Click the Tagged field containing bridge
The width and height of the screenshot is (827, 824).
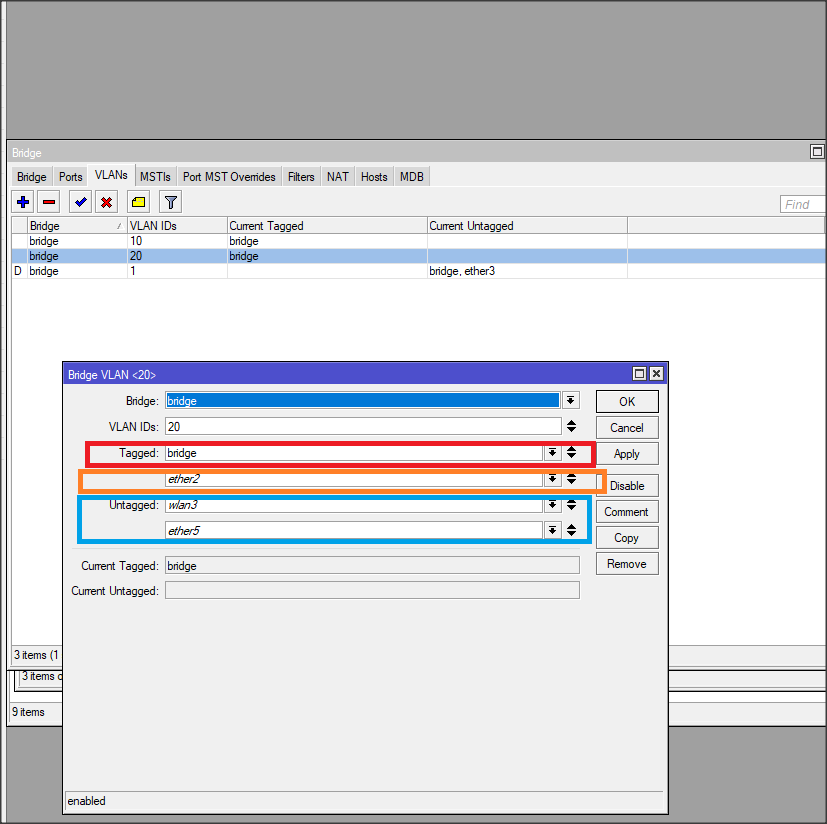pos(354,453)
